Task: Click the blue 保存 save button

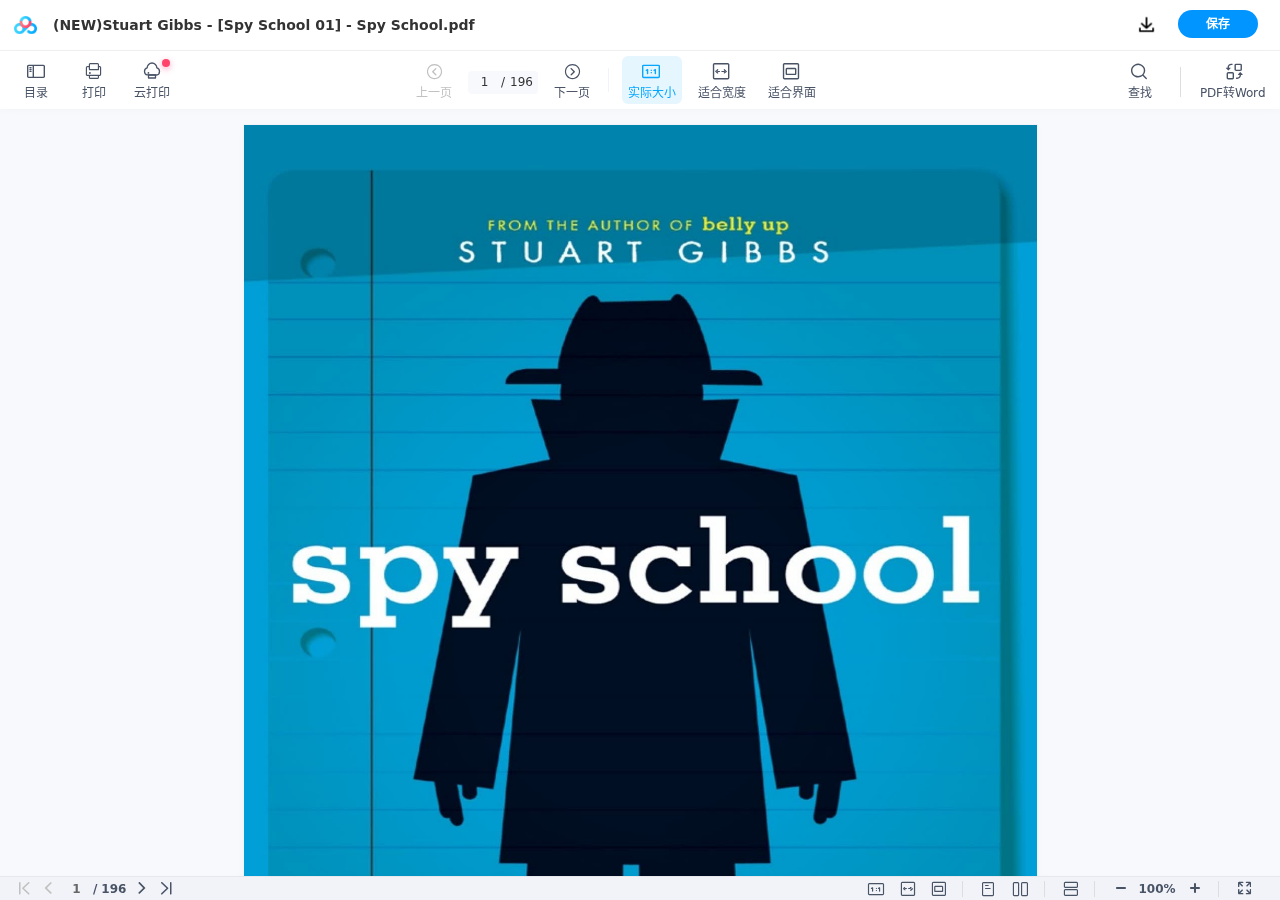Action: tap(1218, 24)
